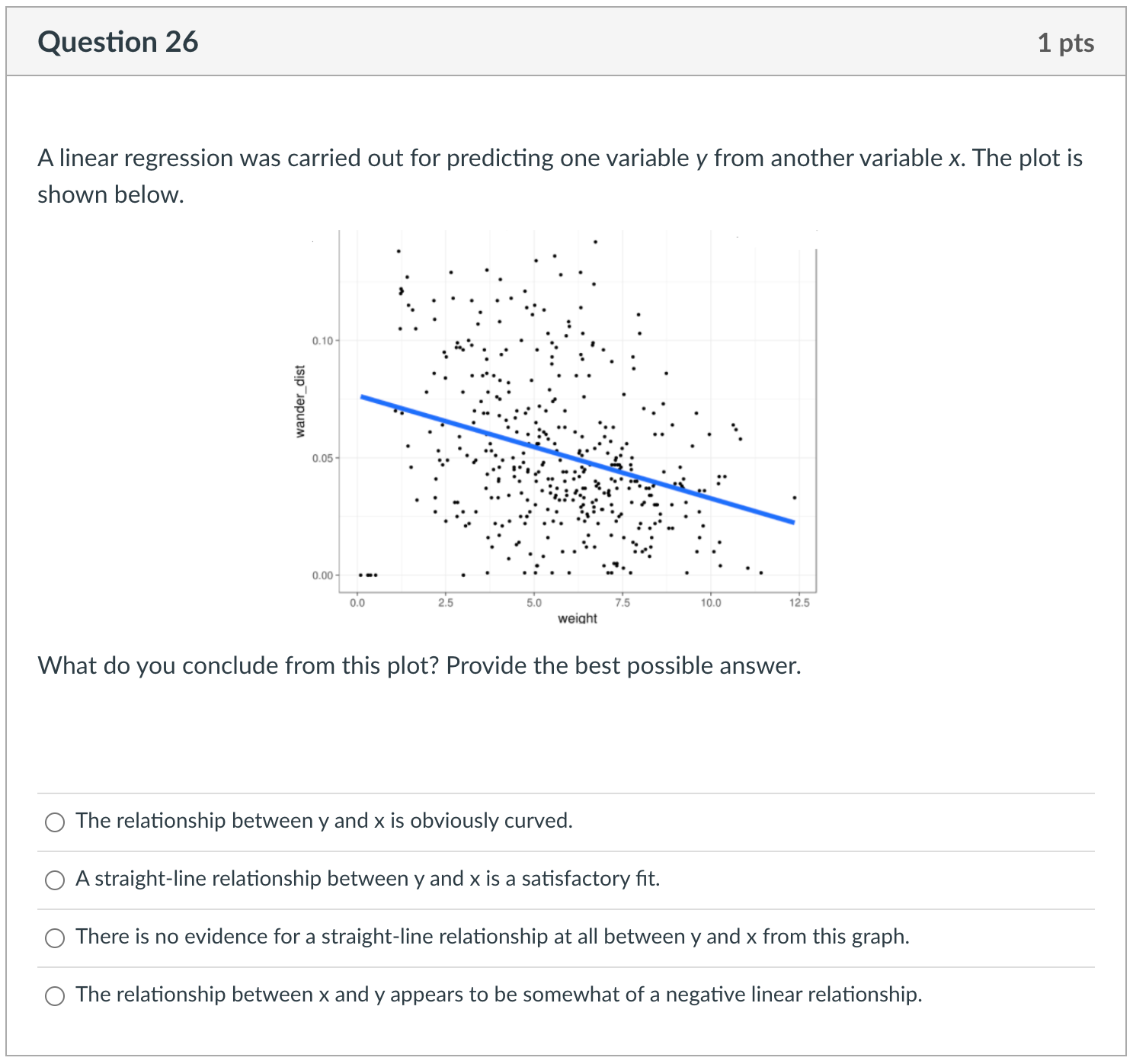This screenshot has width=1133, height=1064.
Task: Click the 0.05 y-axis tick label
Action: point(322,458)
